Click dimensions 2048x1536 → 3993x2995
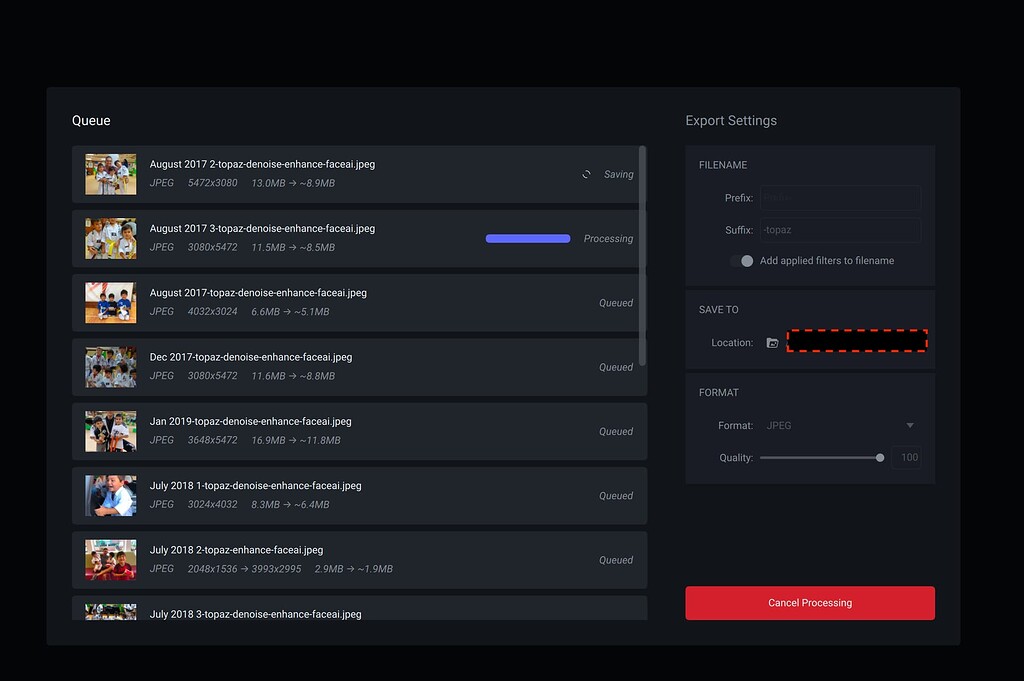This screenshot has width=1024, height=681. [244, 569]
